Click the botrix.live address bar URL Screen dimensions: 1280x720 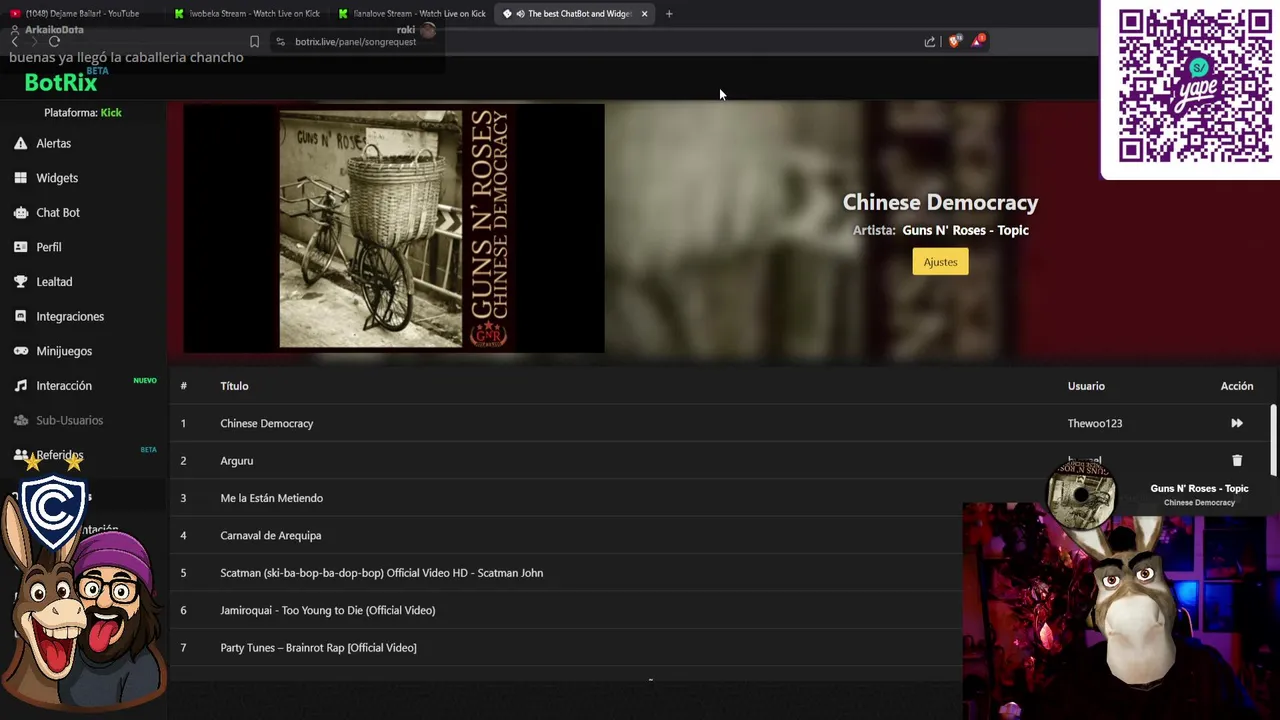pyautogui.click(x=355, y=42)
